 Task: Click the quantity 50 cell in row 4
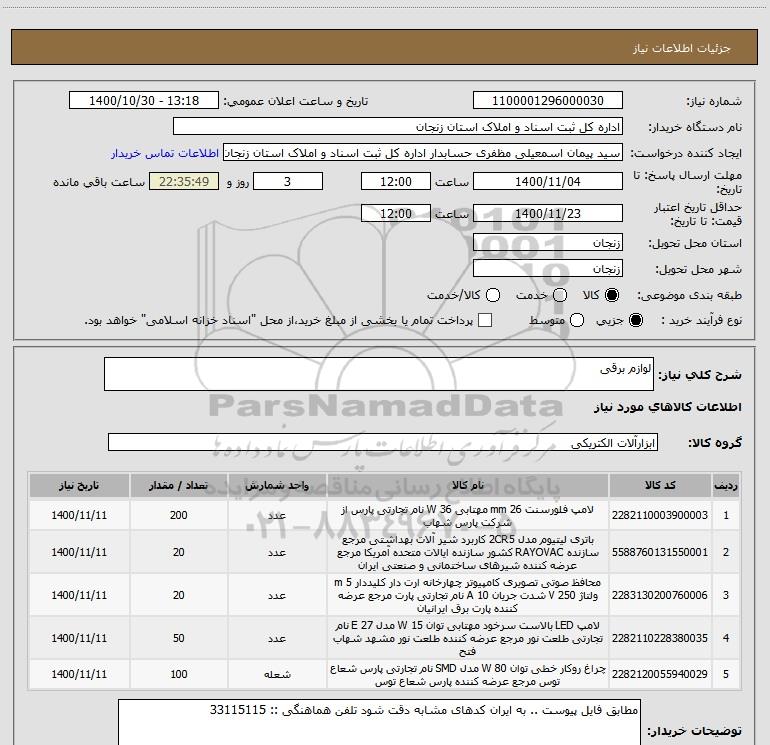click(179, 638)
